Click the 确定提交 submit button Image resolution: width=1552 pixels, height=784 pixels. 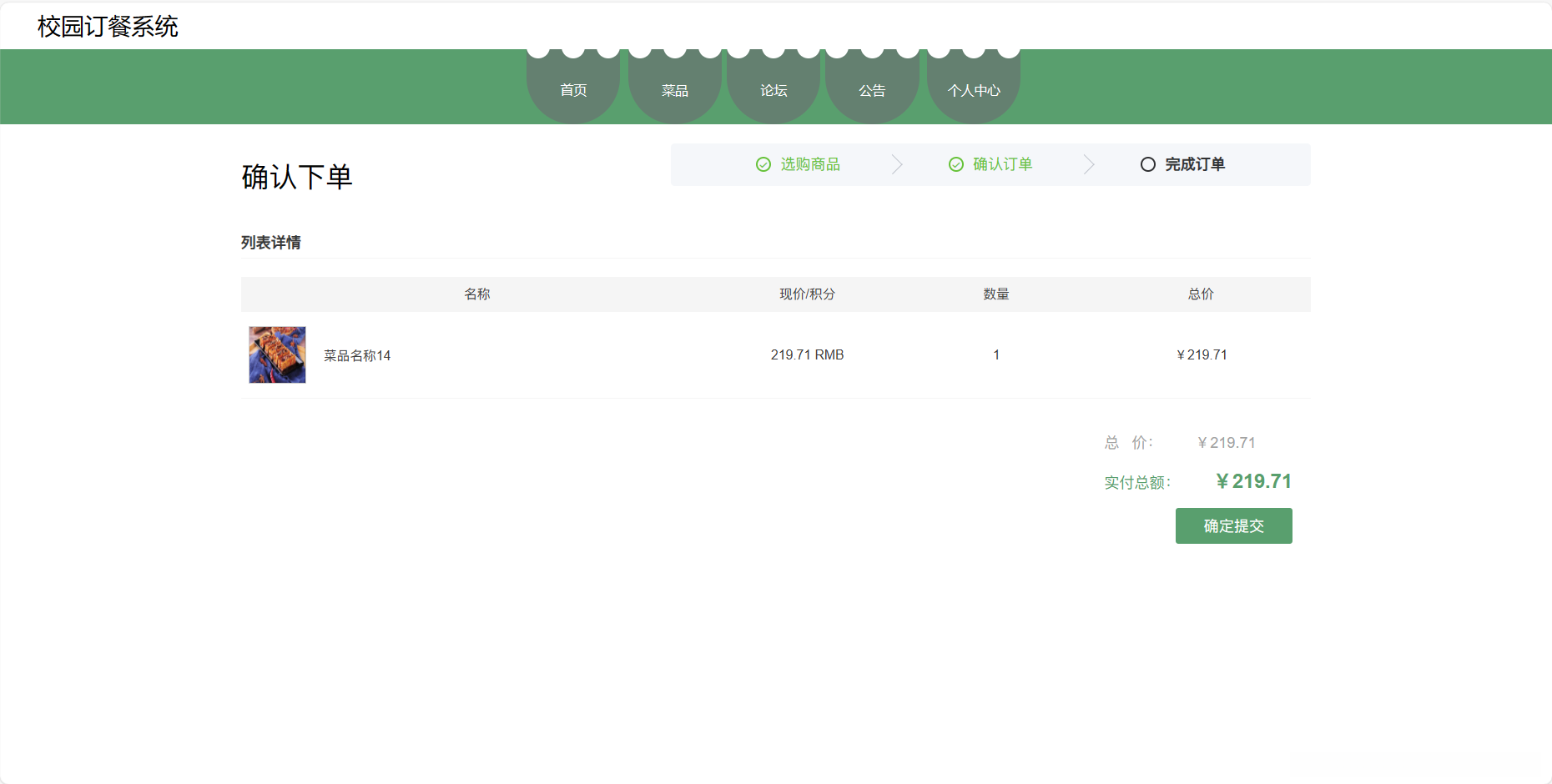tap(1233, 525)
